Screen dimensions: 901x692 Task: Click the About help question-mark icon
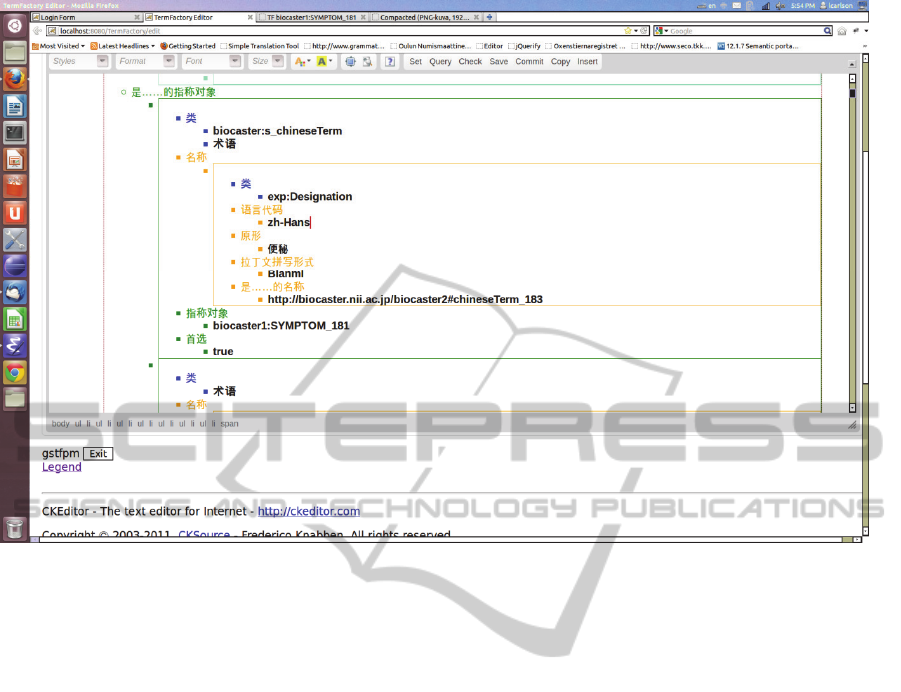pos(388,62)
